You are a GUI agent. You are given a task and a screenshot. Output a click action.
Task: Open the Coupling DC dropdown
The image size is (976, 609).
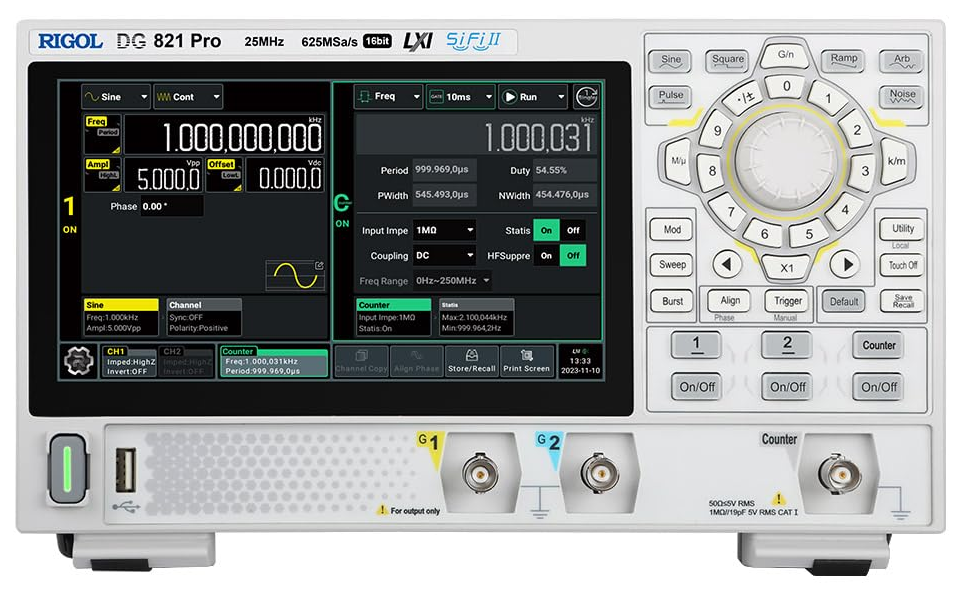coord(444,256)
